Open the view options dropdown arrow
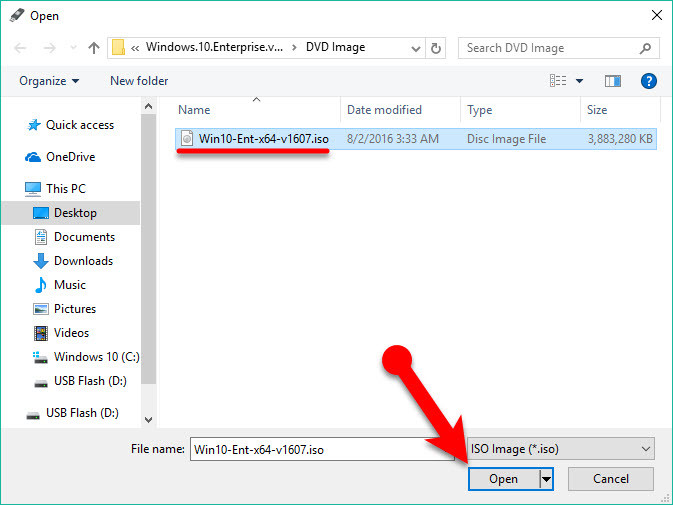Screen dimensions: 673x505 click(x=579, y=81)
